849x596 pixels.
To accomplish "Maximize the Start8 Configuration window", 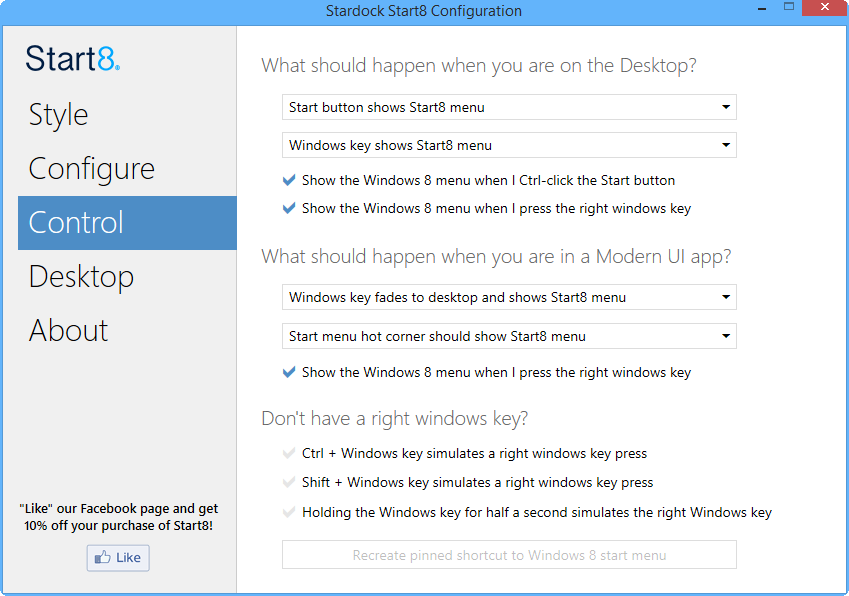I will [x=789, y=7].
